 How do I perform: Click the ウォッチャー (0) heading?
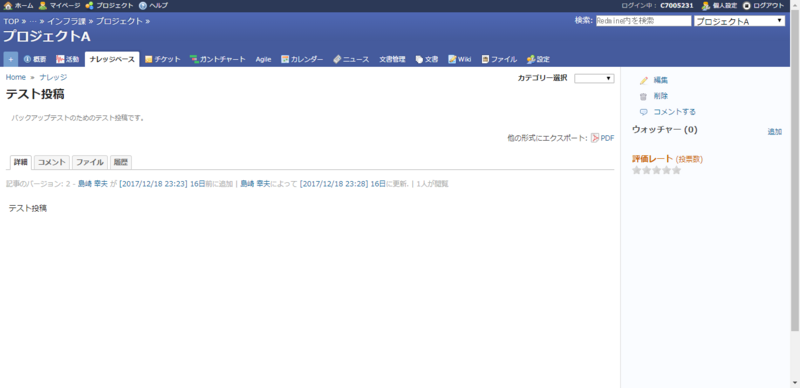pyautogui.click(x=665, y=130)
